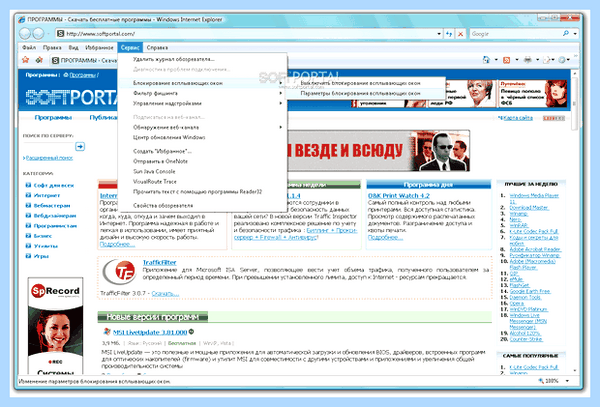Click the Home icon in command bar
This screenshot has width=600, height=407.
pyautogui.click(x=486, y=60)
